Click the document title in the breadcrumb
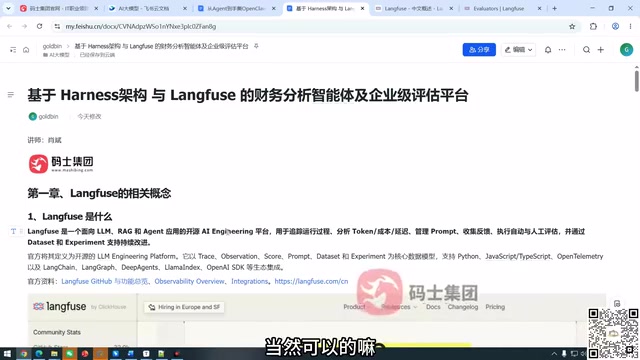 pos(161,46)
